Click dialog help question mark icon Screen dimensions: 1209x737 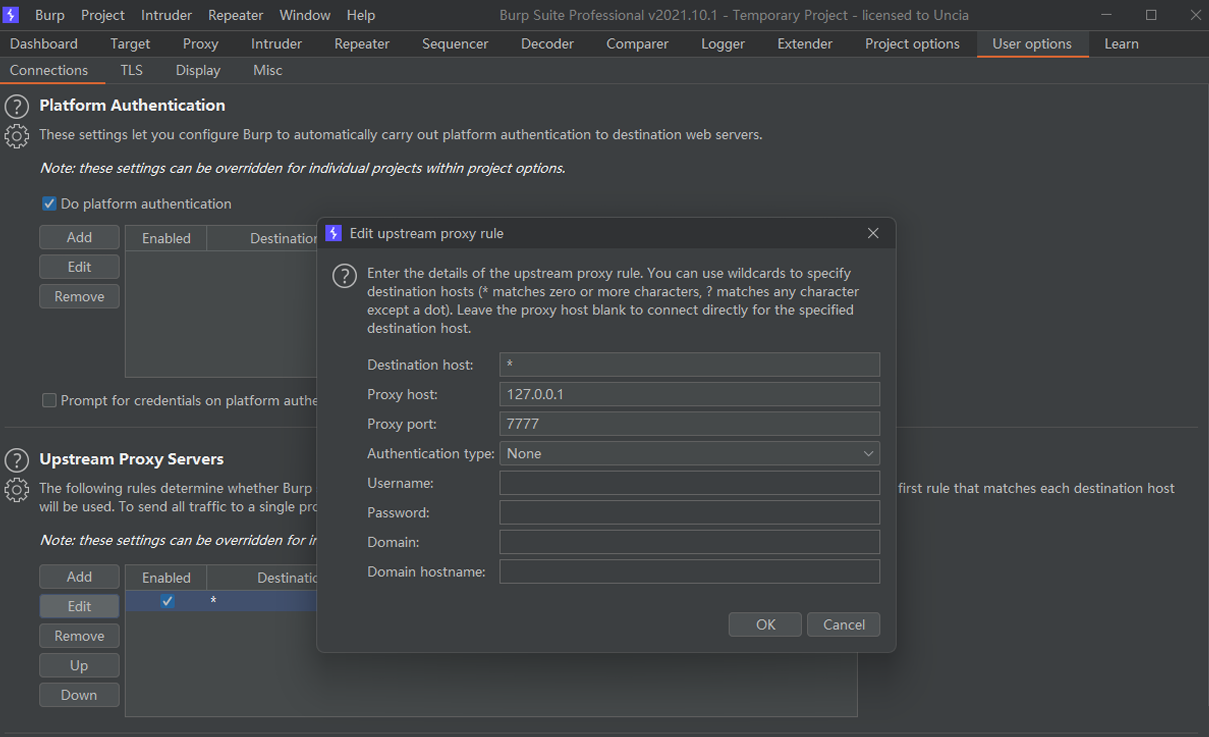pos(344,276)
